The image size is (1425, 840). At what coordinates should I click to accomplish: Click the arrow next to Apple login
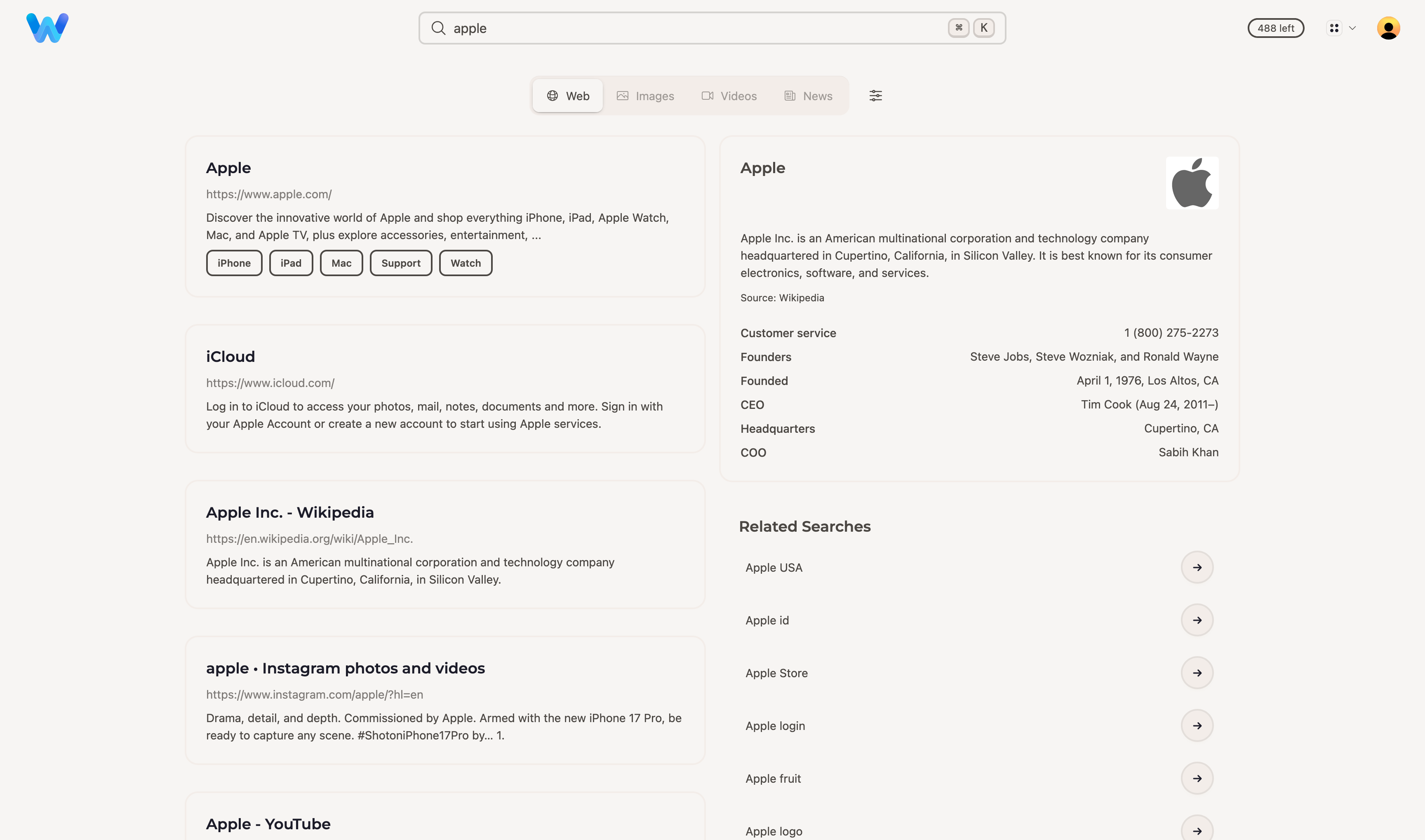[x=1197, y=726]
